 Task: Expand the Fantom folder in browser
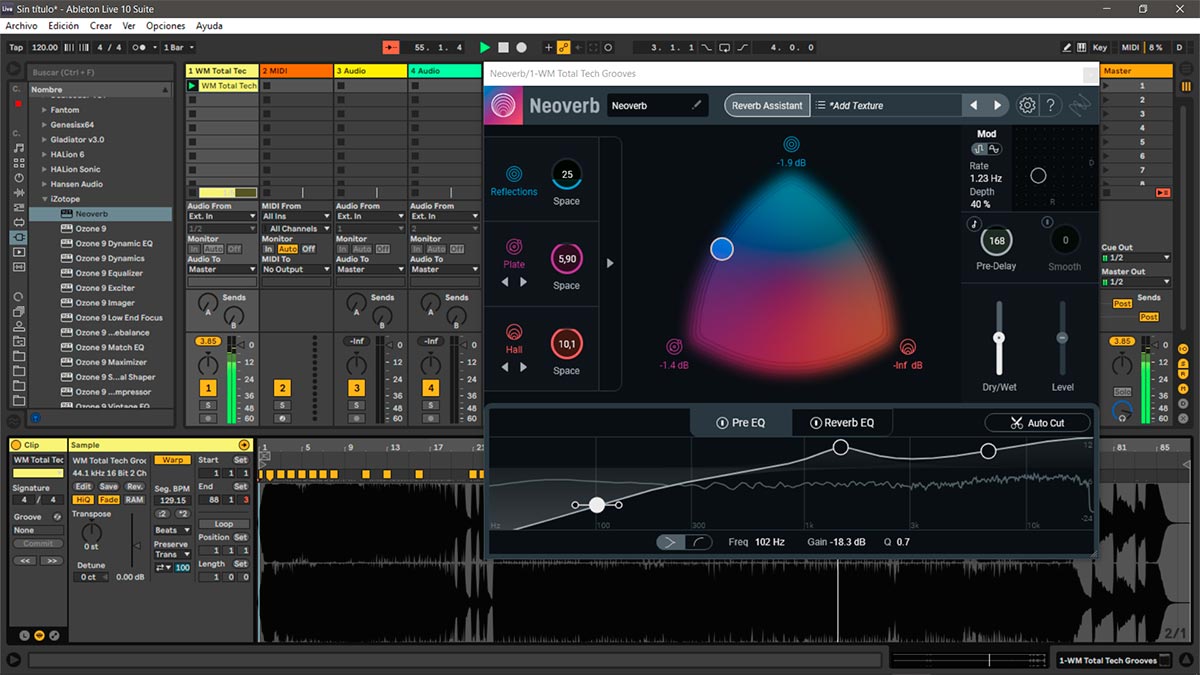coord(45,110)
